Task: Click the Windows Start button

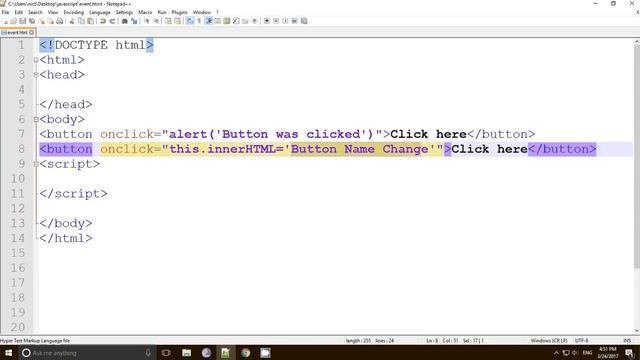Action: pos(8,353)
